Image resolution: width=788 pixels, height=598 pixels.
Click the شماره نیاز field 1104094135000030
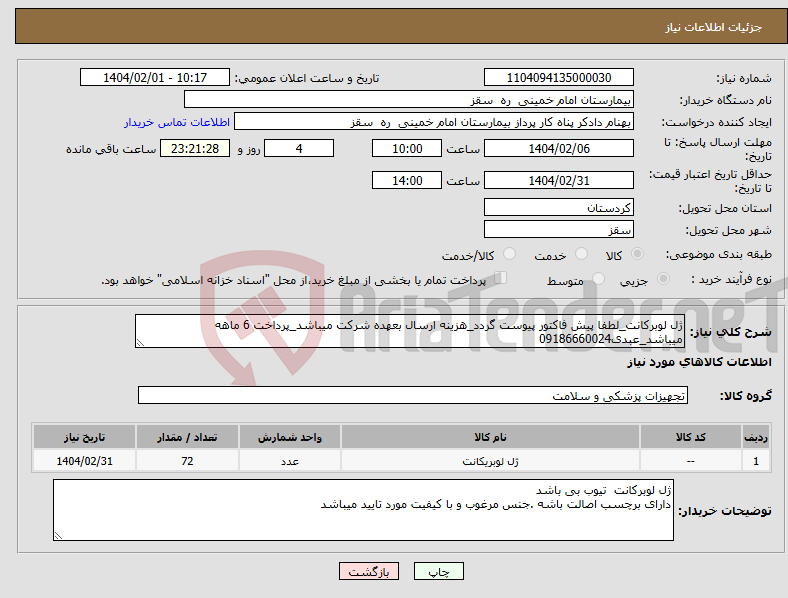coord(558,77)
